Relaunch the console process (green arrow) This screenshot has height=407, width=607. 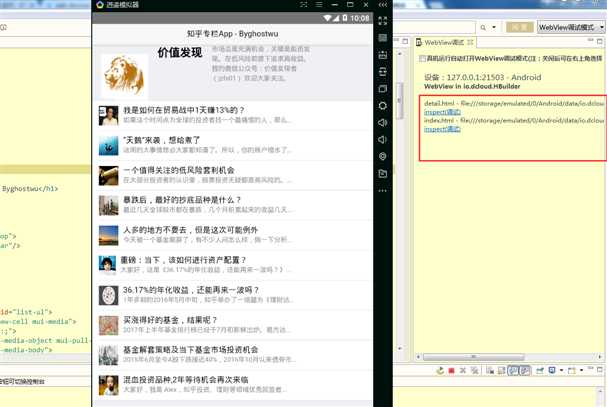tap(440, 371)
